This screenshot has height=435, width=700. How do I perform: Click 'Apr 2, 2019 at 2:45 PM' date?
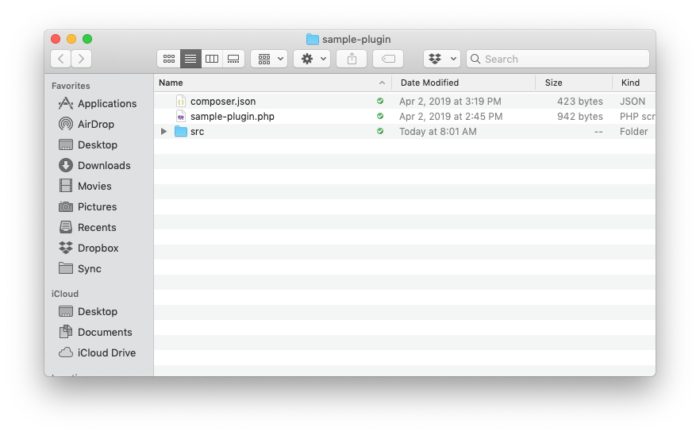point(451,117)
